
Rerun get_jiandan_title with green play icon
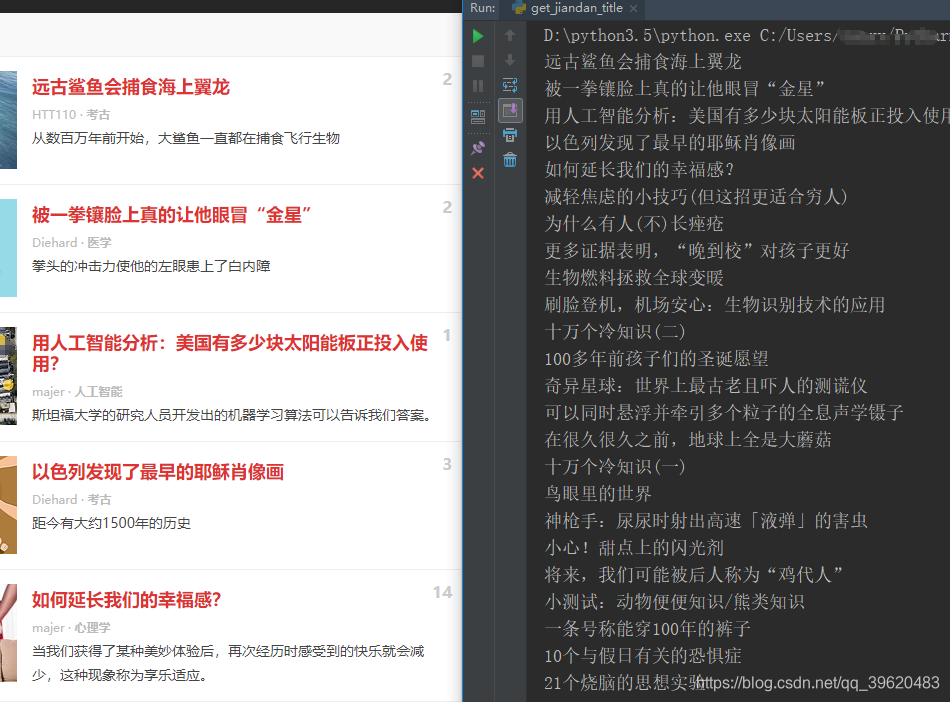(478, 36)
